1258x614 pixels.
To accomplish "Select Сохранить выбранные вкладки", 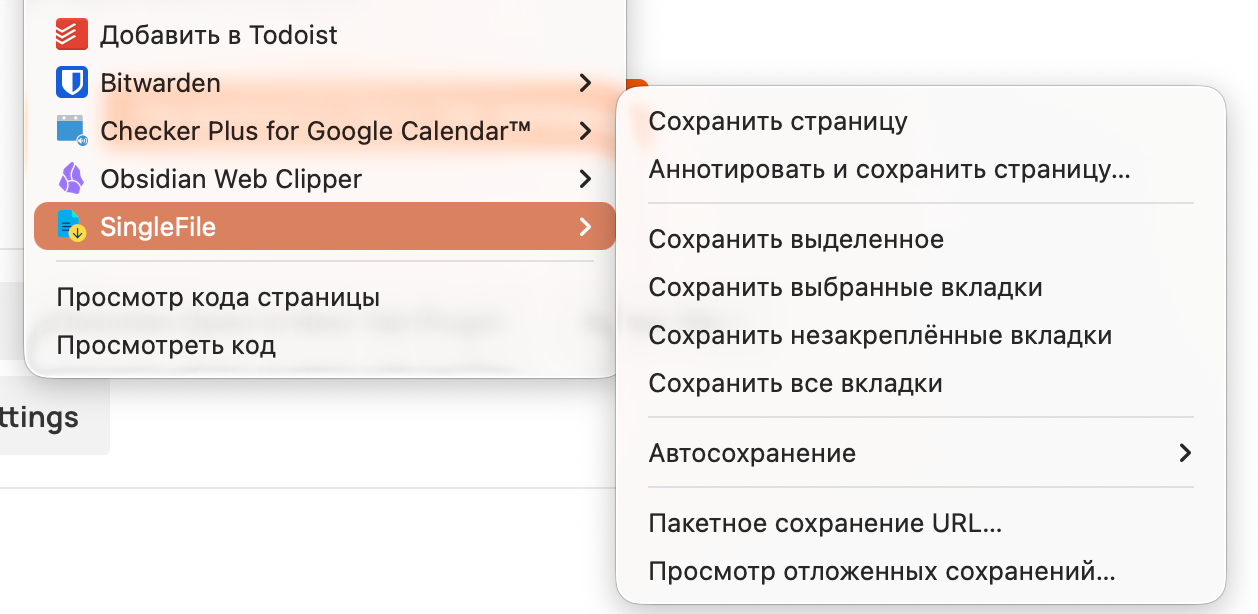I will [x=921, y=287].
